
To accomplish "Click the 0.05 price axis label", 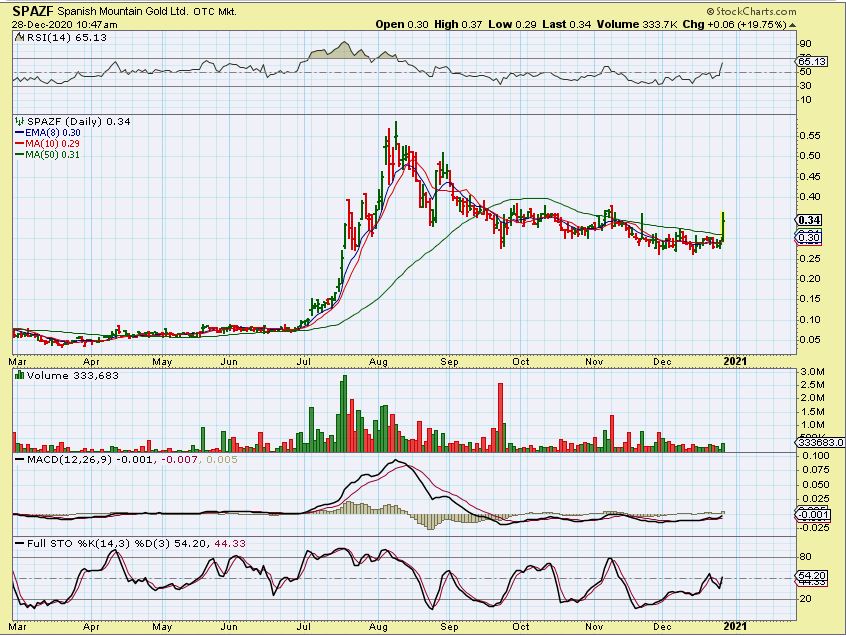I will tap(809, 339).
